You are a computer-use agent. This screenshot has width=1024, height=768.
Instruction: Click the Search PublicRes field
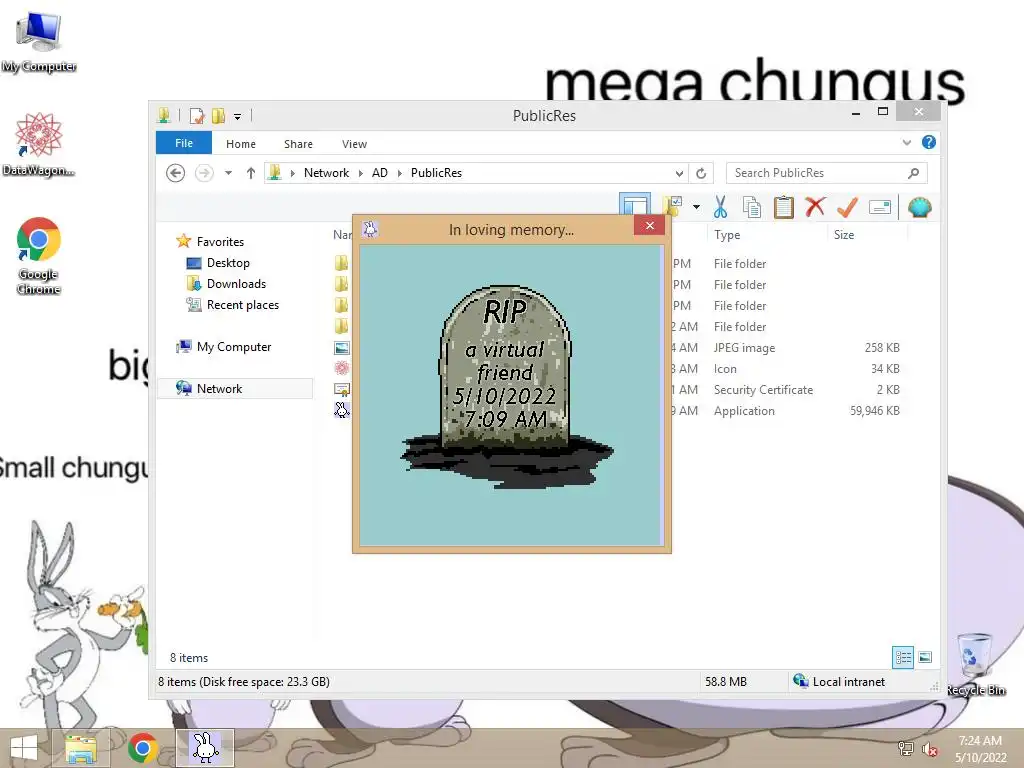(x=826, y=173)
